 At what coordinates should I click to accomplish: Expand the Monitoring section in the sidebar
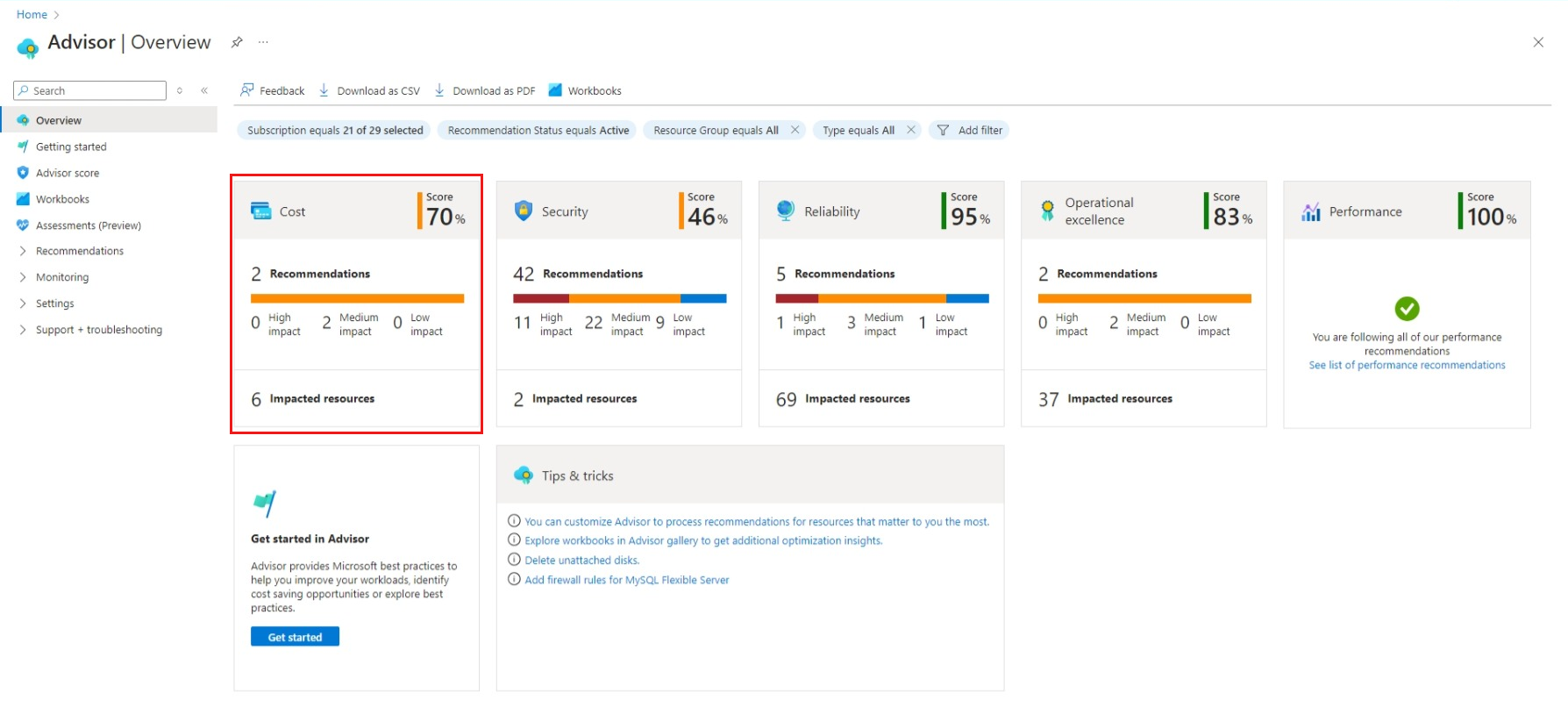coord(23,277)
